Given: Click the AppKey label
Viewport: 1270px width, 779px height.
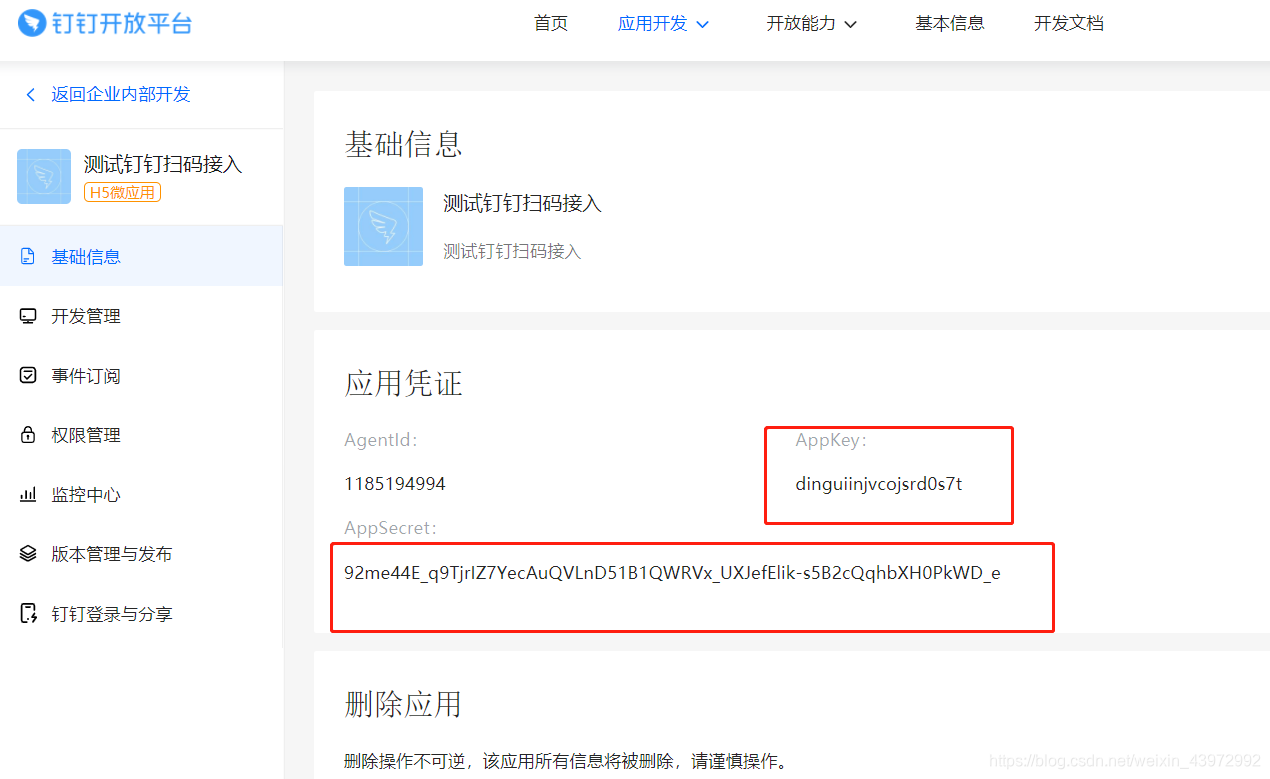Looking at the screenshot, I should point(832,439).
